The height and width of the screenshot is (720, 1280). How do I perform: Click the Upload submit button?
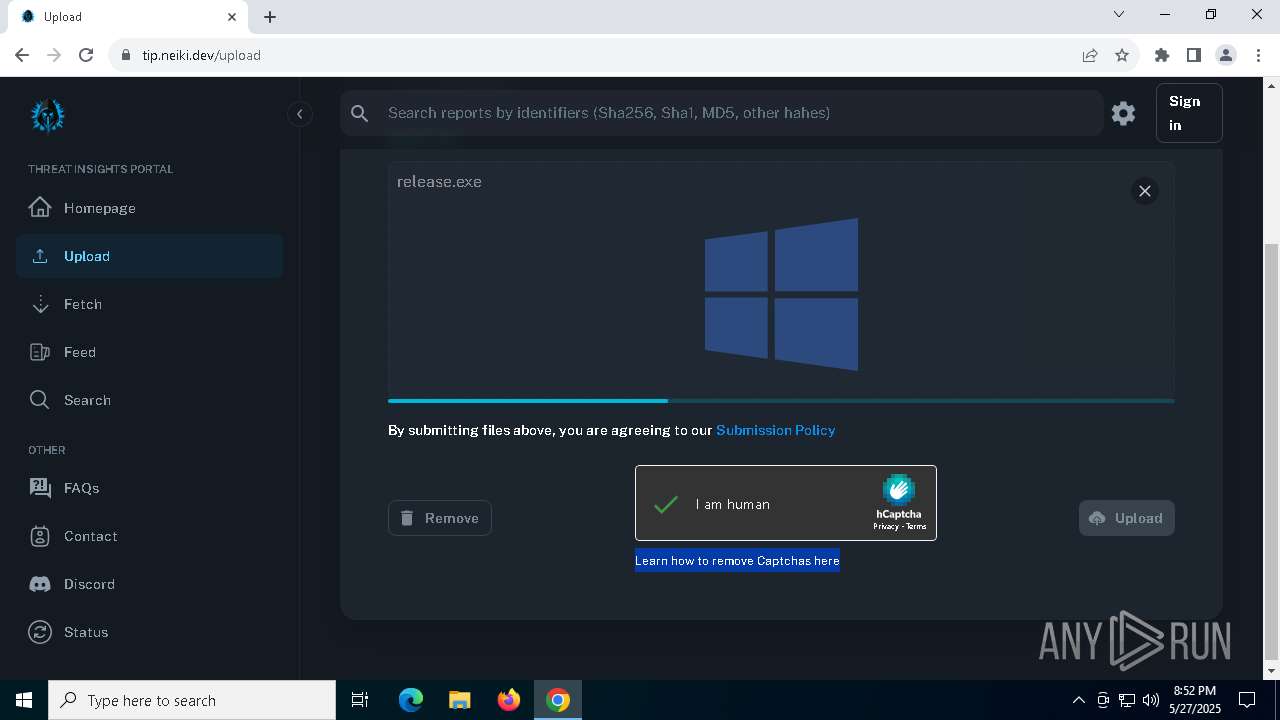pos(1127,518)
